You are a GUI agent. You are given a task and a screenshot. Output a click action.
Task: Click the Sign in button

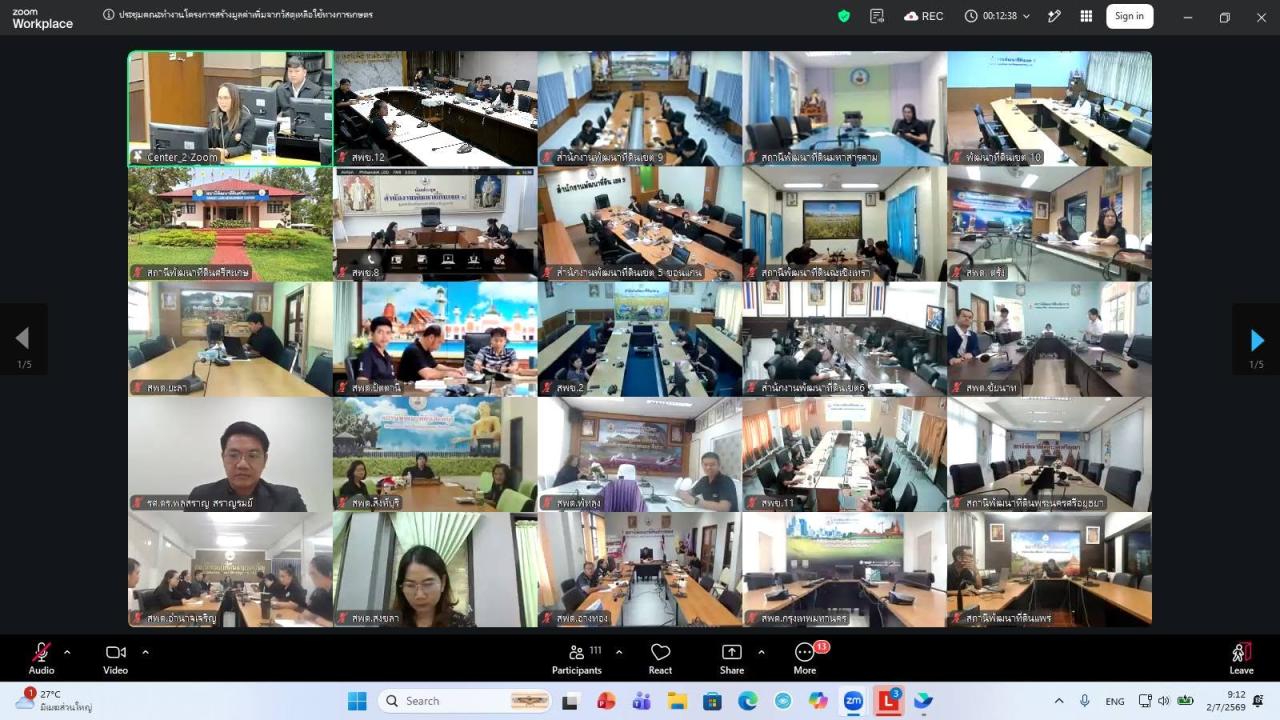pos(1129,16)
